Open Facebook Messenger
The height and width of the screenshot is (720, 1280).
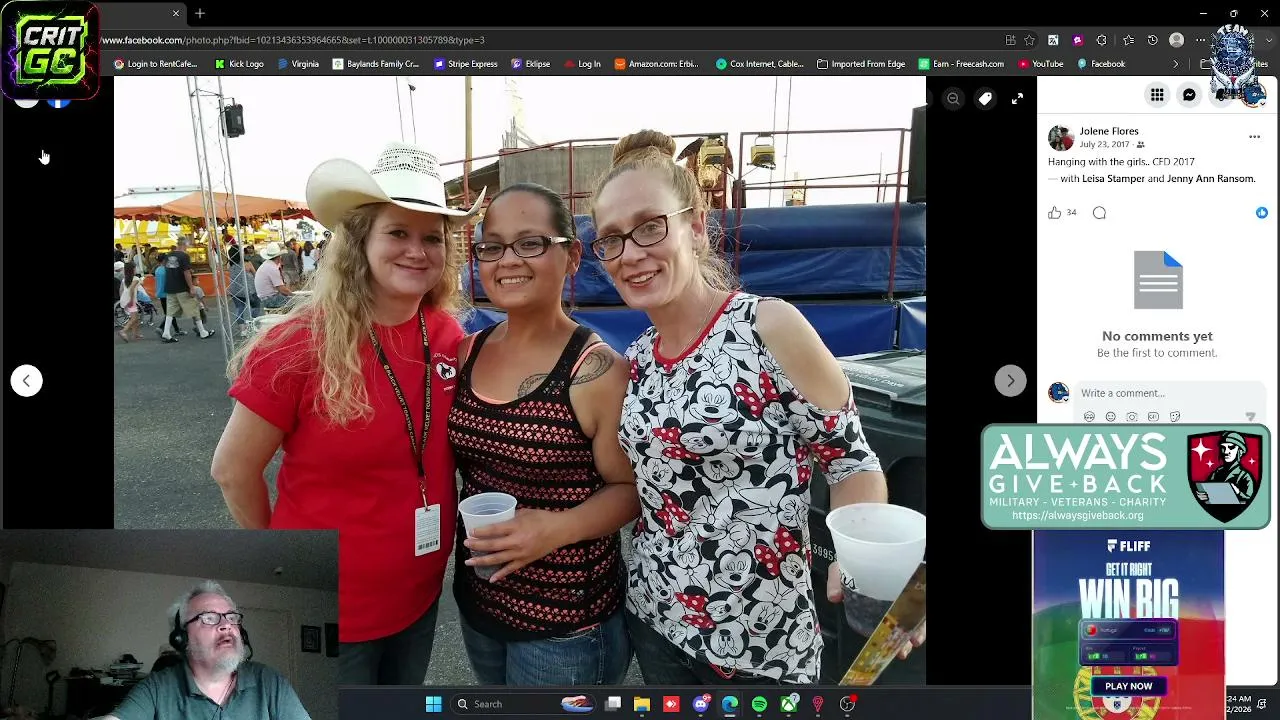[1189, 95]
